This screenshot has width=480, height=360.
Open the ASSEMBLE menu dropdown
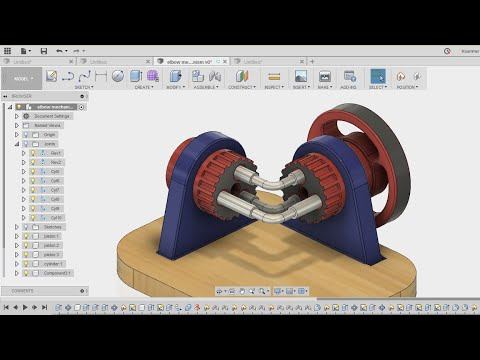(x=206, y=87)
